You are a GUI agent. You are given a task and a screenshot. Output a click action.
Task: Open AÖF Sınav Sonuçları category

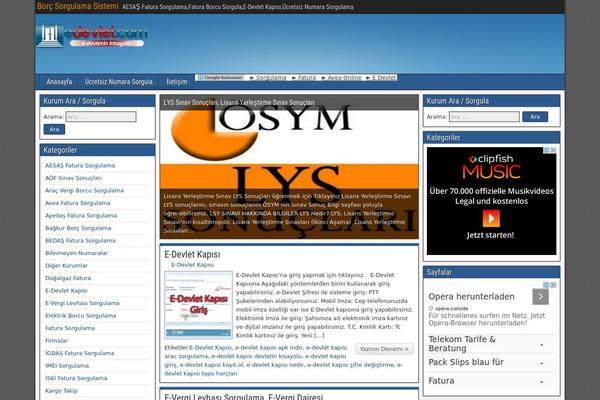pyautogui.click(x=73, y=178)
